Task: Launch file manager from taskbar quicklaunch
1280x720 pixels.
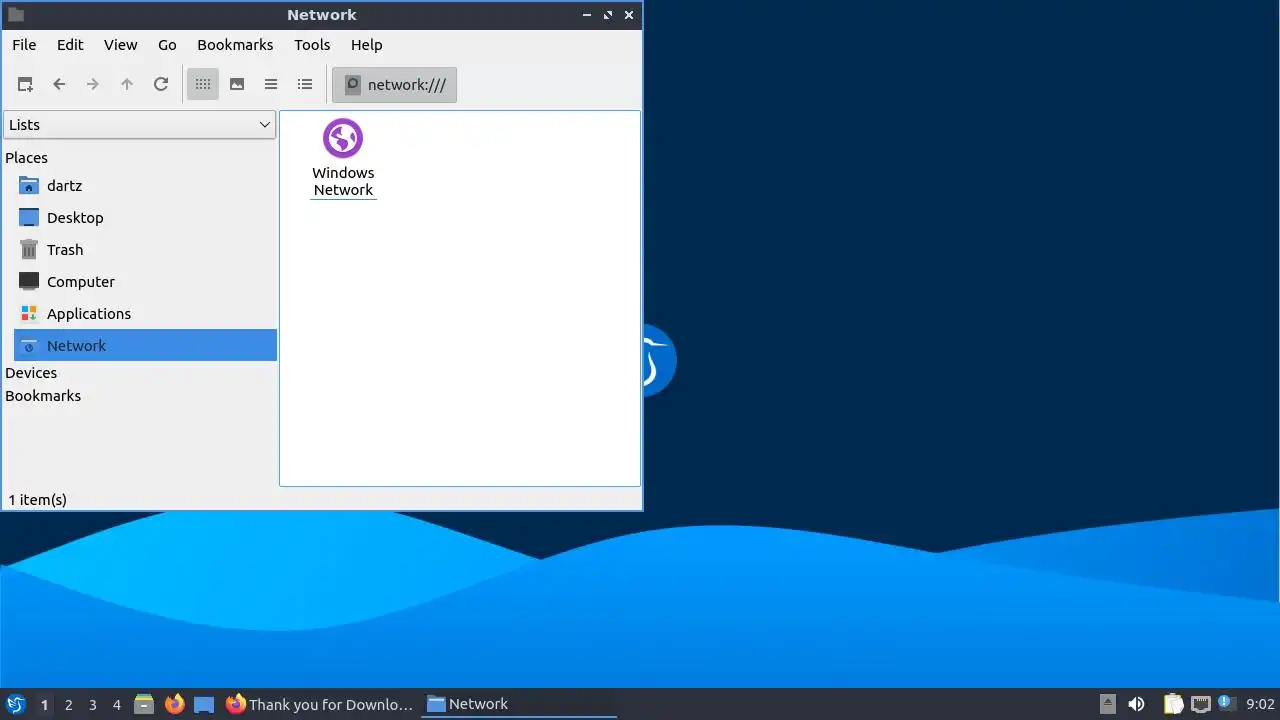Action: 144,704
